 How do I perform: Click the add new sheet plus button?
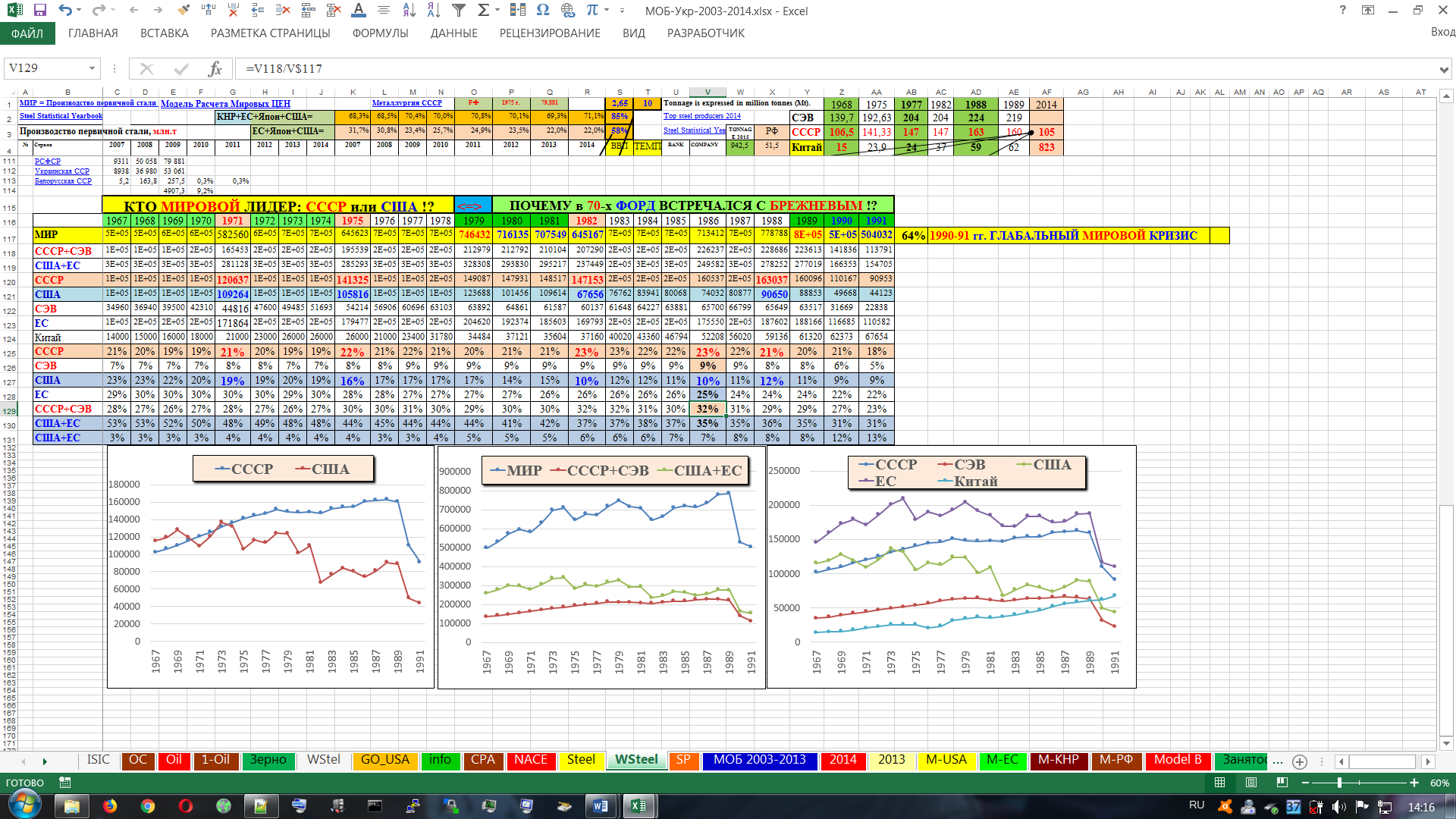click(x=1300, y=761)
